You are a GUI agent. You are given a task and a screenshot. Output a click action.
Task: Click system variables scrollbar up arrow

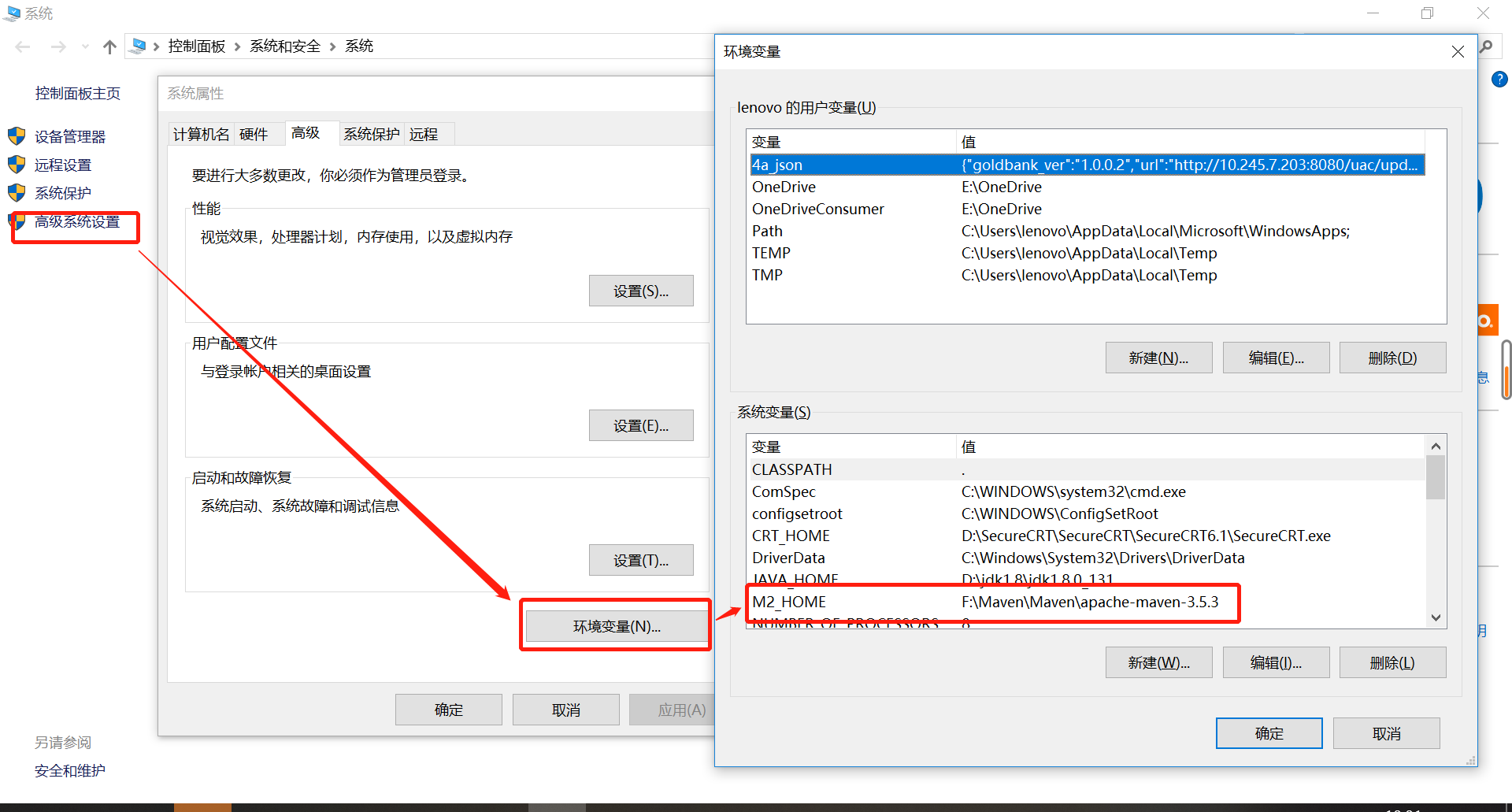(x=1436, y=446)
